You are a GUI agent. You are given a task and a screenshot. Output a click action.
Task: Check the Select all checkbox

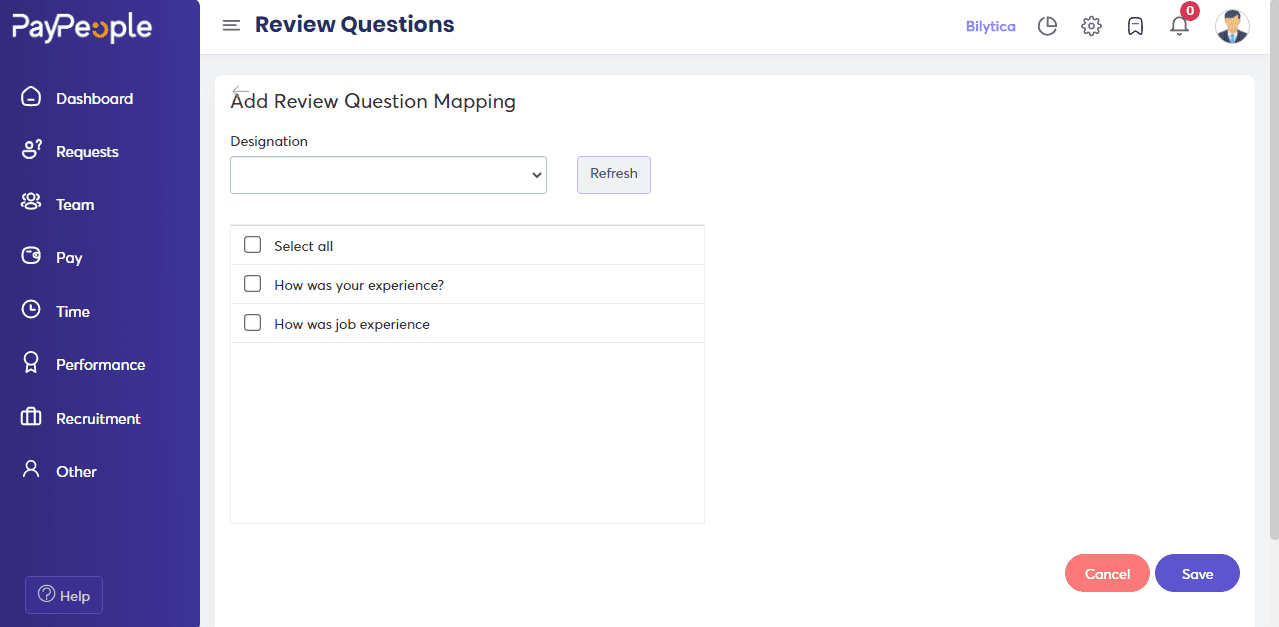pos(253,245)
